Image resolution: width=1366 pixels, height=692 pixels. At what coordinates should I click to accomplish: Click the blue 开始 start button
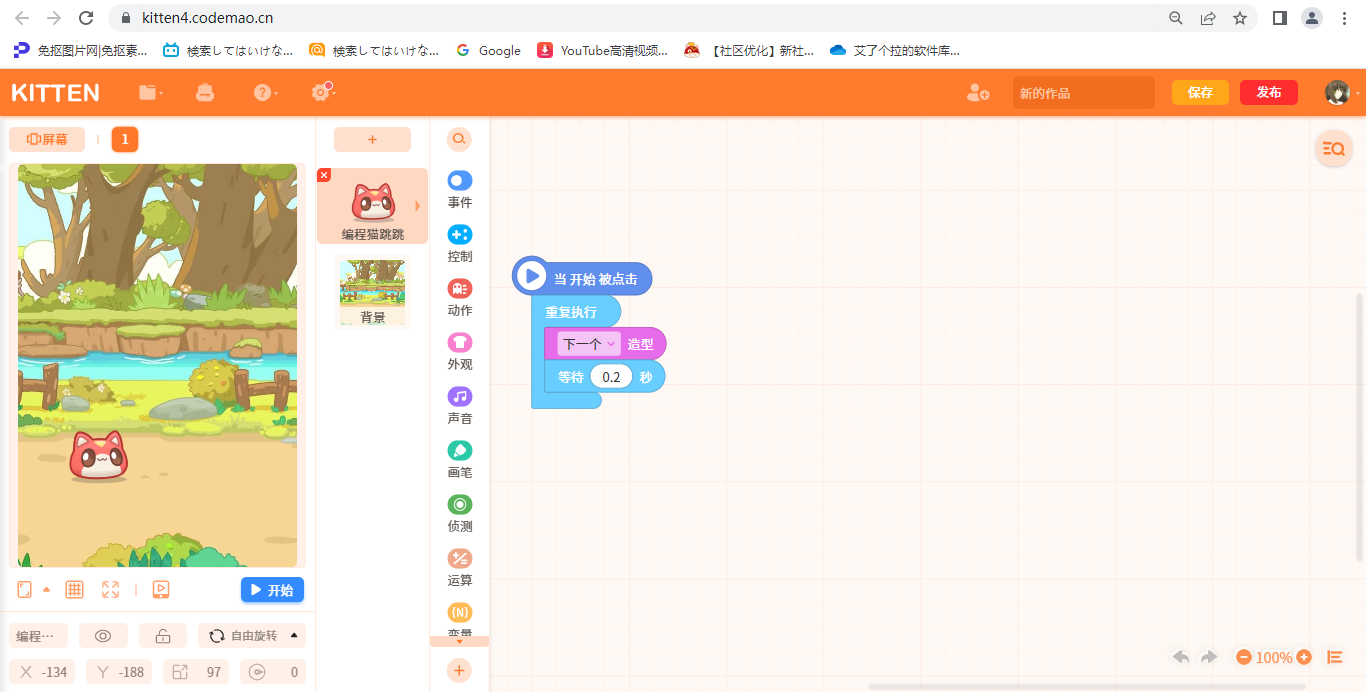pos(272,590)
